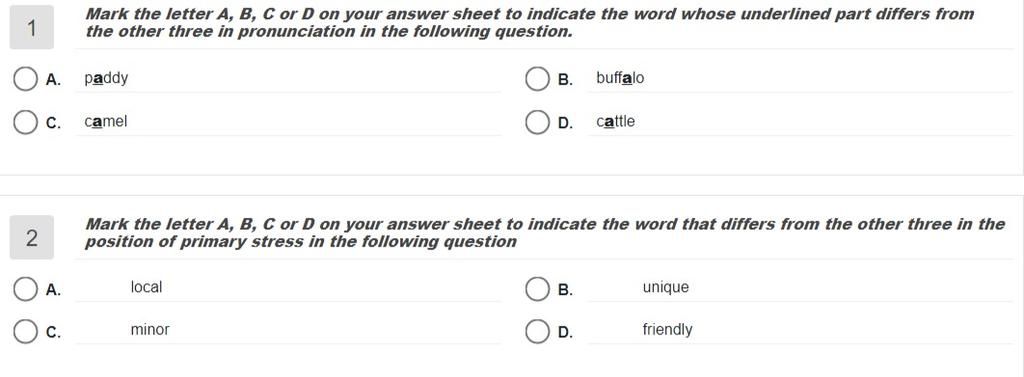Click the answer text 'paddy'
Image resolution: width=1024 pixels, height=377 pixels.
[x=106, y=78]
